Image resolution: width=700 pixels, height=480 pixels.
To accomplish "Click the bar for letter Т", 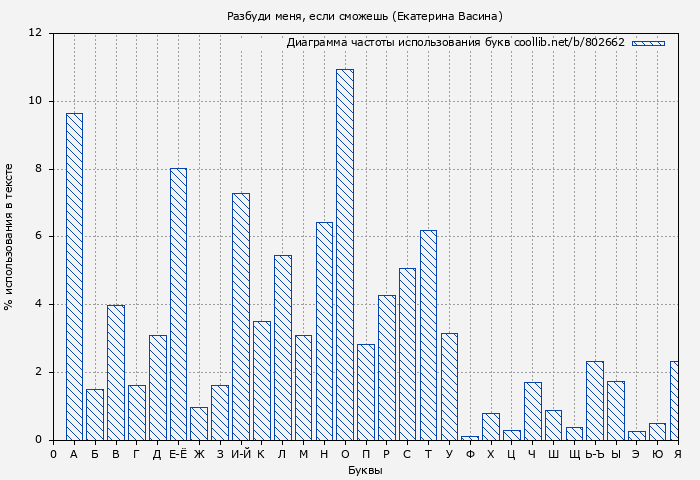I will coord(428,335).
